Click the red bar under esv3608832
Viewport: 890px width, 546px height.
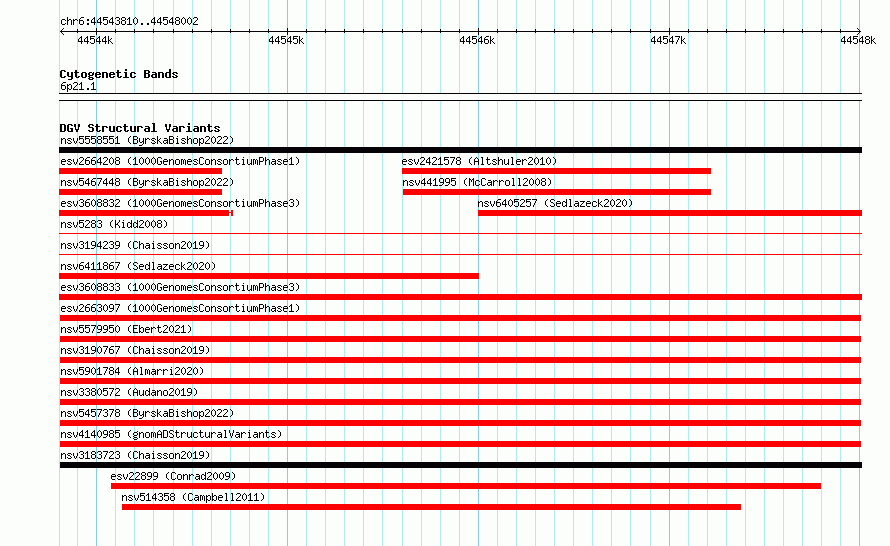click(146, 213)
